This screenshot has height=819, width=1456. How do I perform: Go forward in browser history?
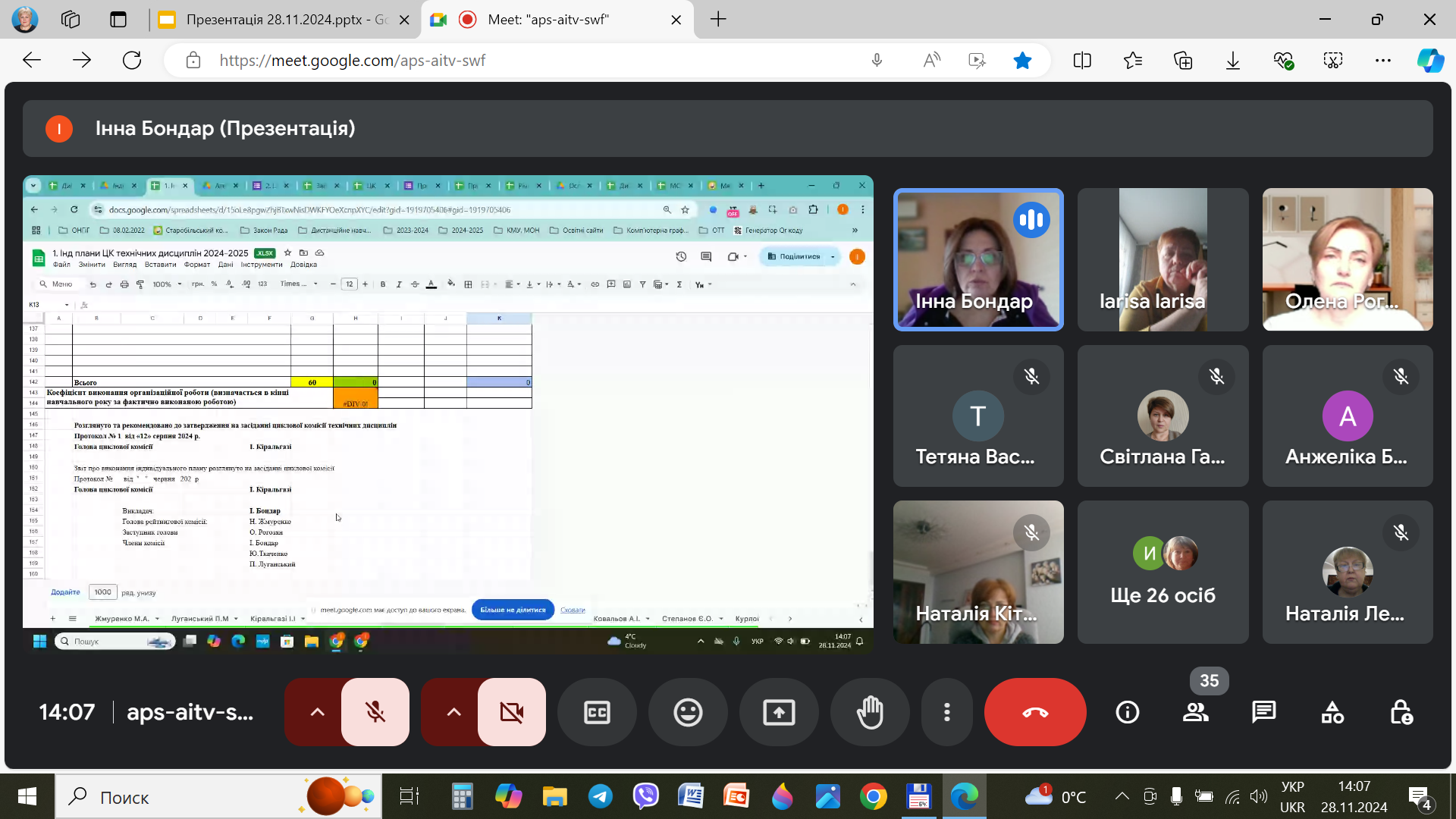pos(82,60)
